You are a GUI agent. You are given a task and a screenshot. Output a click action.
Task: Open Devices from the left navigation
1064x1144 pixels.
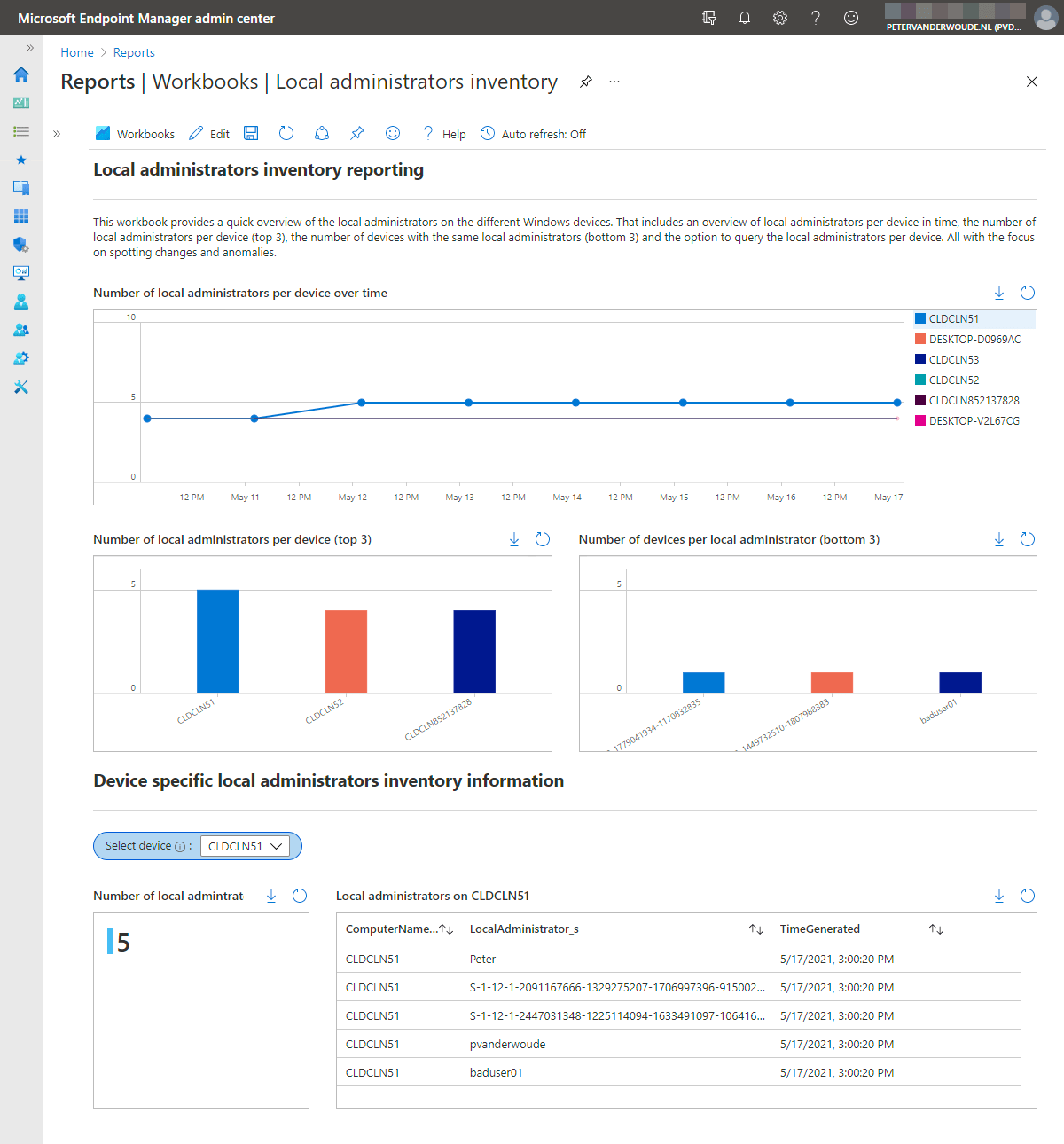pos(21,187)
